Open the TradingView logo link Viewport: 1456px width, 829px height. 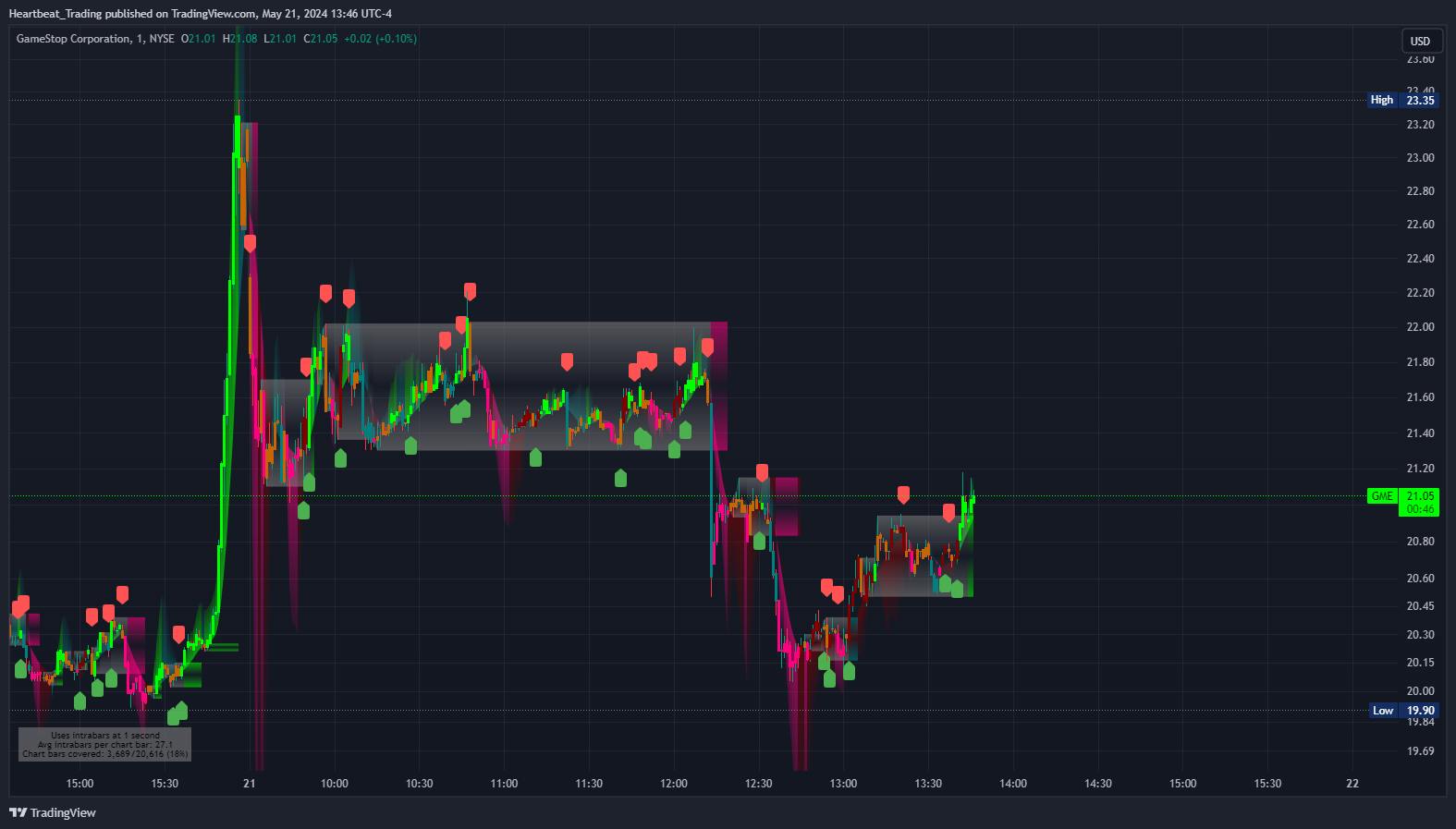53,812
